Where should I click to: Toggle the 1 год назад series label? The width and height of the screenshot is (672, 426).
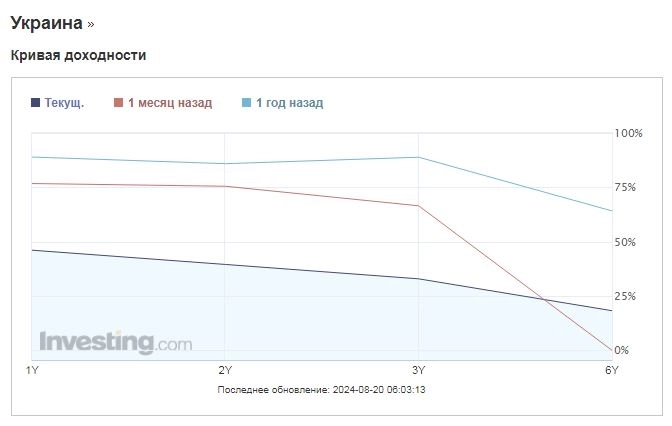(x=290, y=103)
